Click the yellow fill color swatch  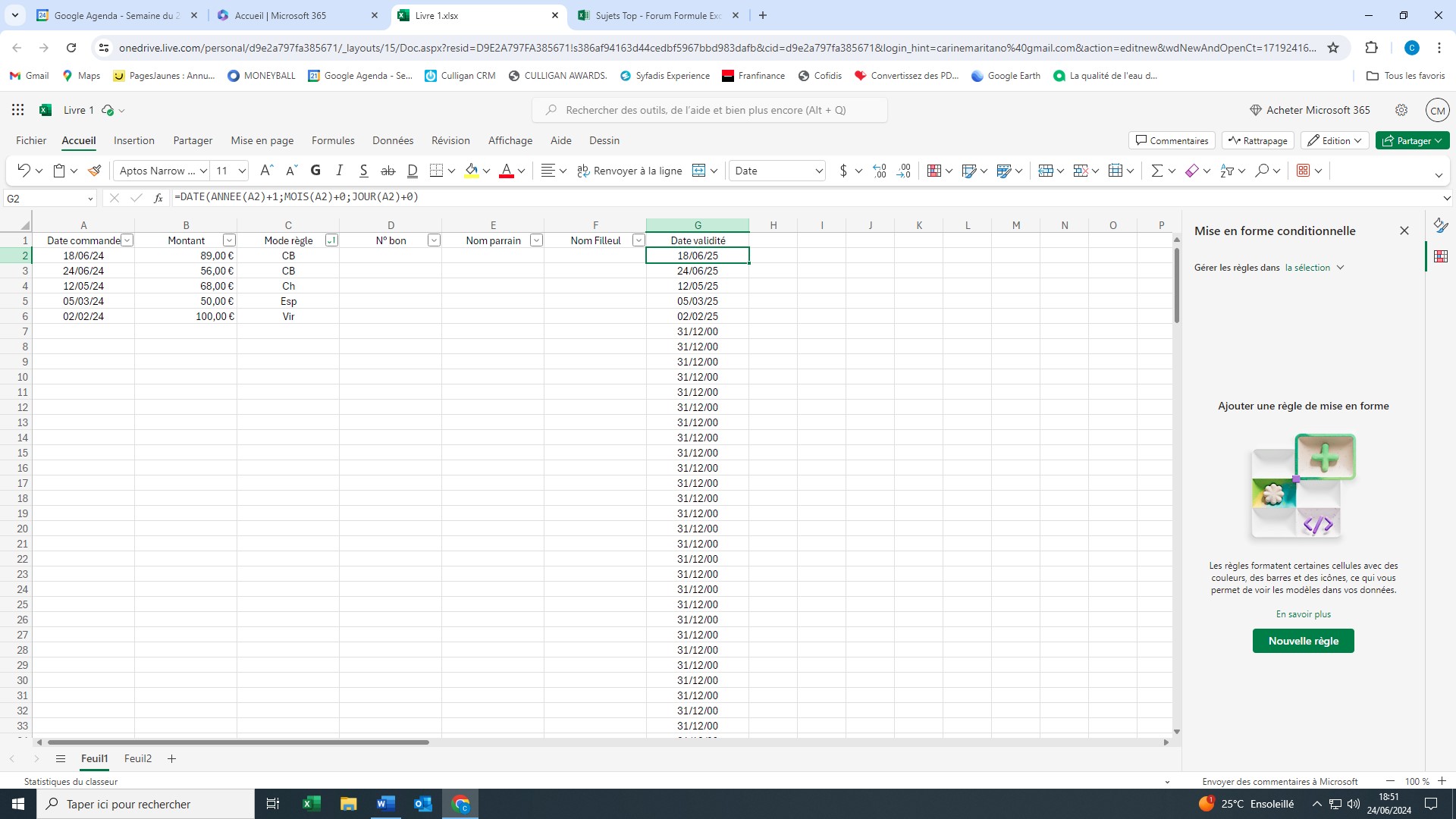coord(472,171)
